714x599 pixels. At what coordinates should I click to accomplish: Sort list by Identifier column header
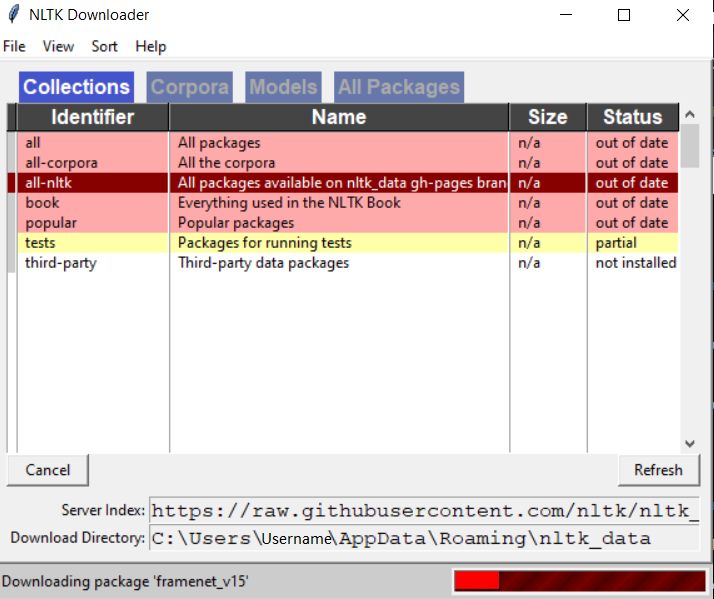(92, 117)
